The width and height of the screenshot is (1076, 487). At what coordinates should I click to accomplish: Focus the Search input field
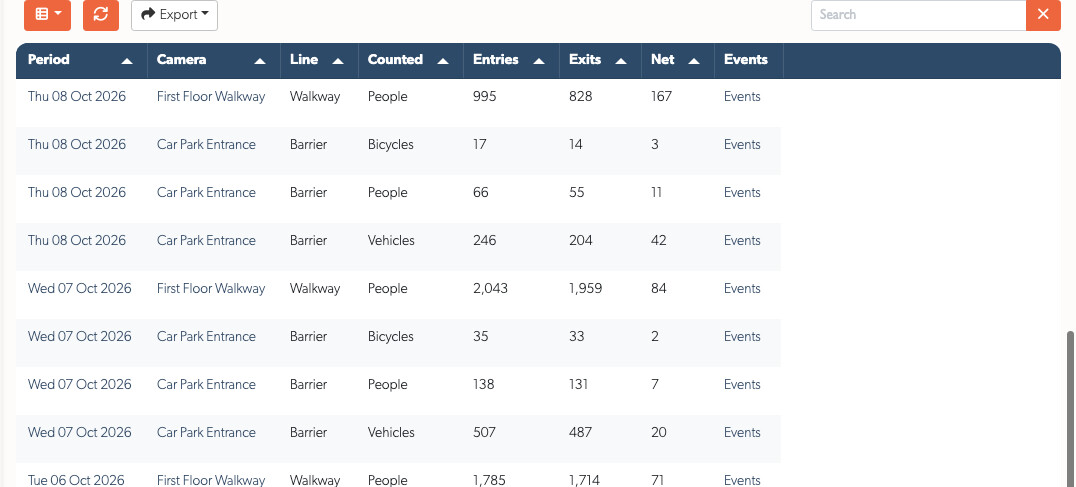[918, 14]
